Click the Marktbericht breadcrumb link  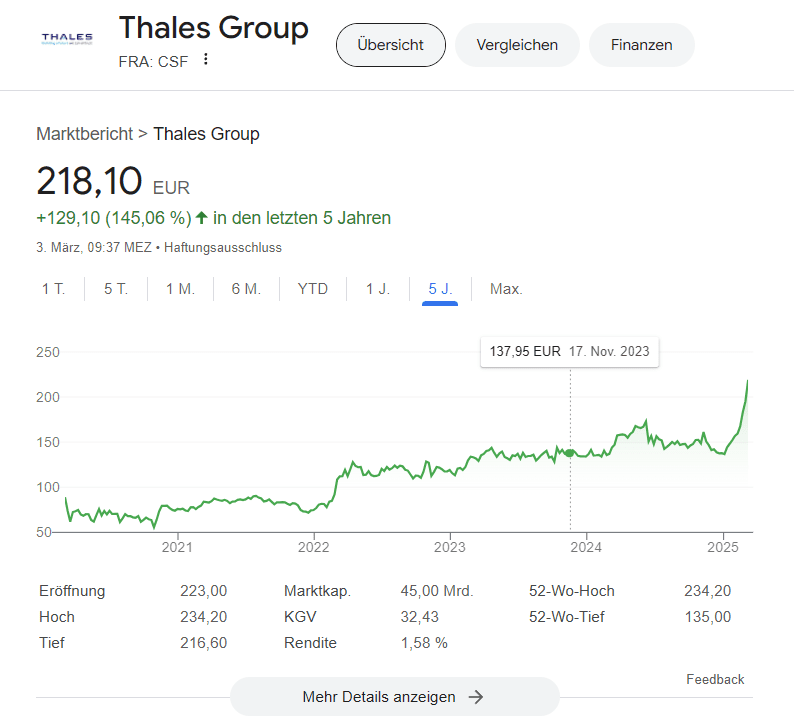85,134
